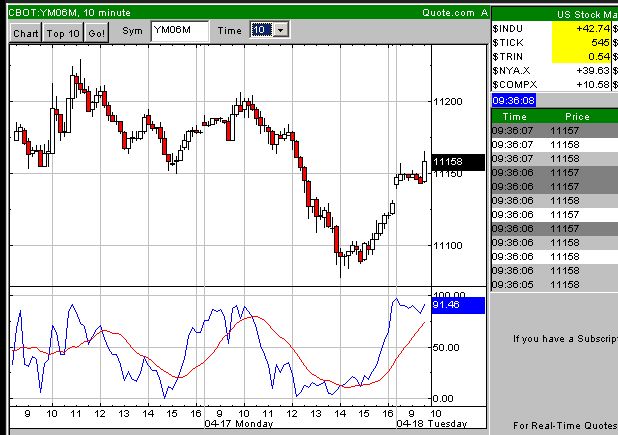Viewport: 618px width, 435px height.
Task: Click the 'For Real-Time Quotes' text
Action: tap(565, 426)
